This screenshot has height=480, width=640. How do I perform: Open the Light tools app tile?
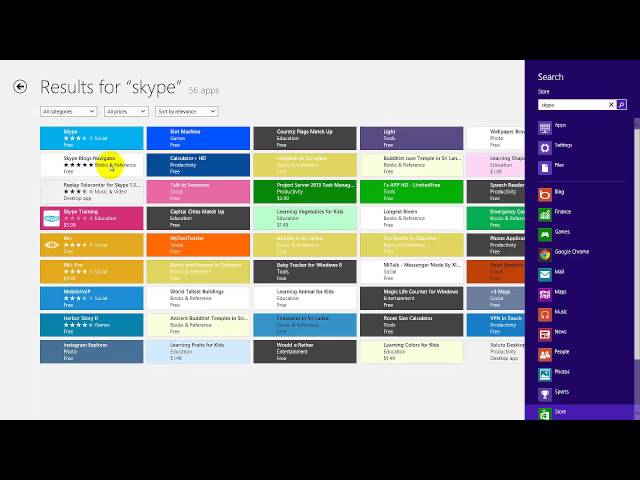click(x=411, y=138)
